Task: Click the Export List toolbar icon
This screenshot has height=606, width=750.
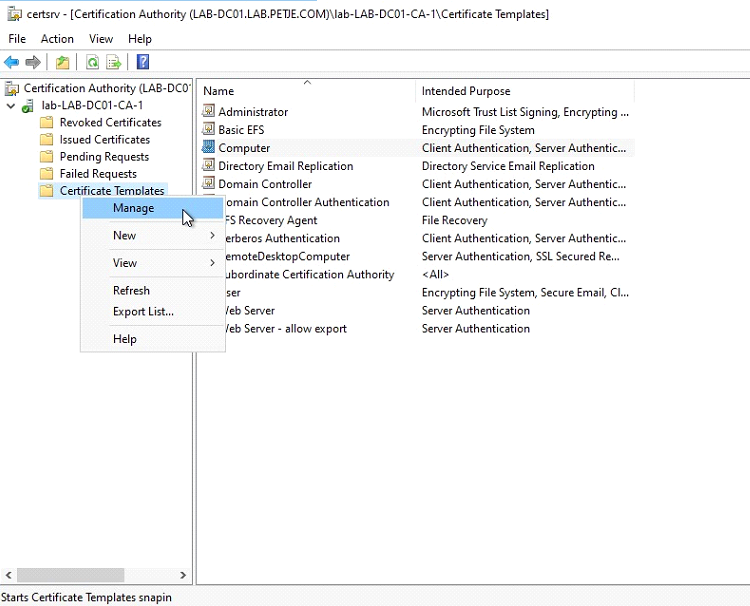Action: [x=115, y=62]
